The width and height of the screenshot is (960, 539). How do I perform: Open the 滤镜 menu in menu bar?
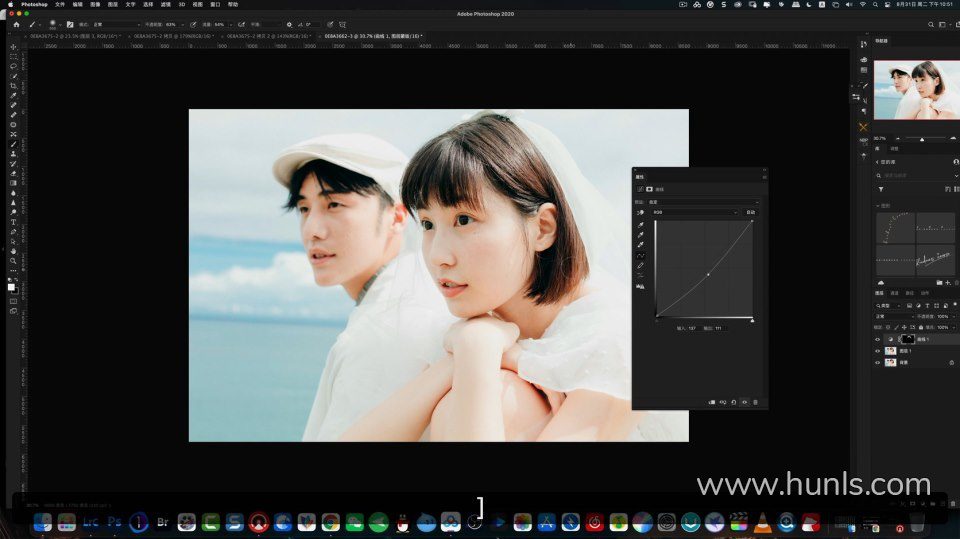(x=165, y=4)
